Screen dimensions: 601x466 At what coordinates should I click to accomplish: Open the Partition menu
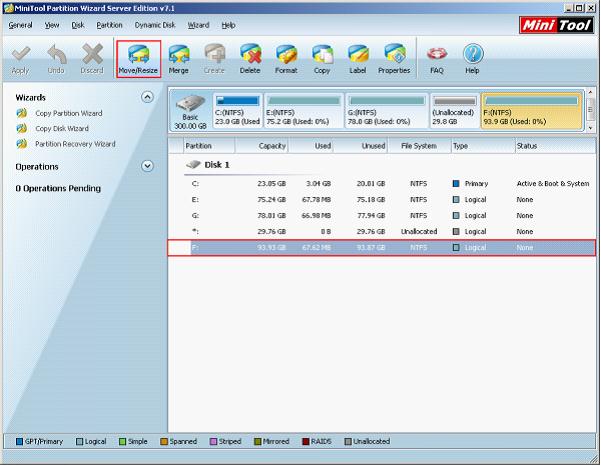(x=109, y=25)
